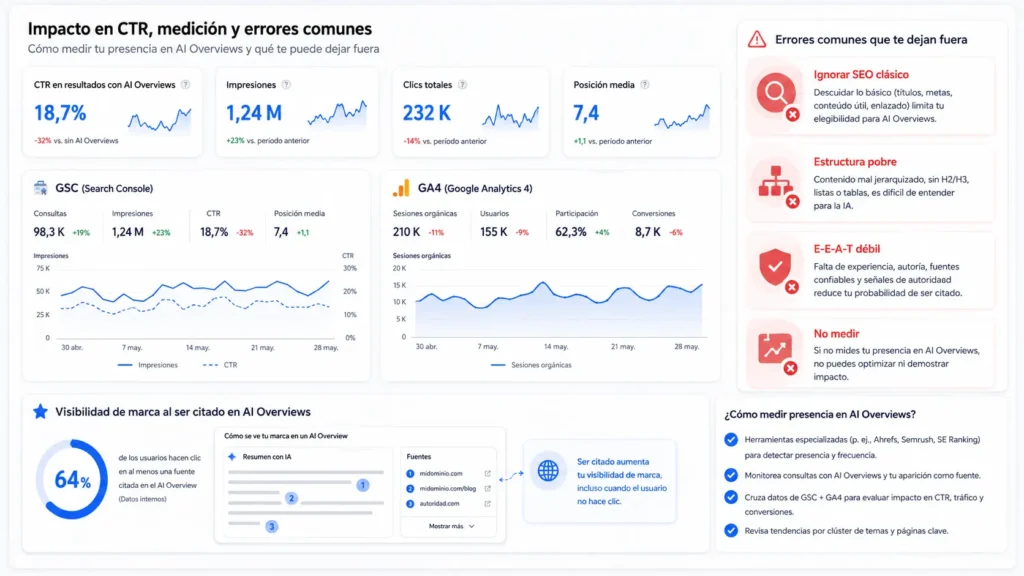Click the blue star icon beside Visibilidad de marca
The image size is (1024, 576).
[x=40, y=411]
